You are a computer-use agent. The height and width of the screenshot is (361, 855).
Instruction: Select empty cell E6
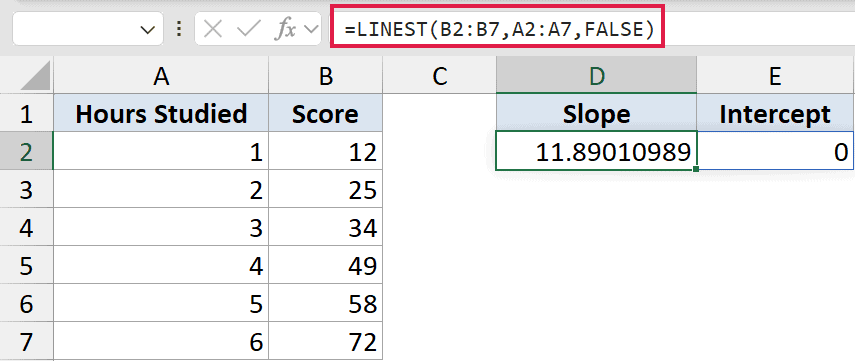775,303
